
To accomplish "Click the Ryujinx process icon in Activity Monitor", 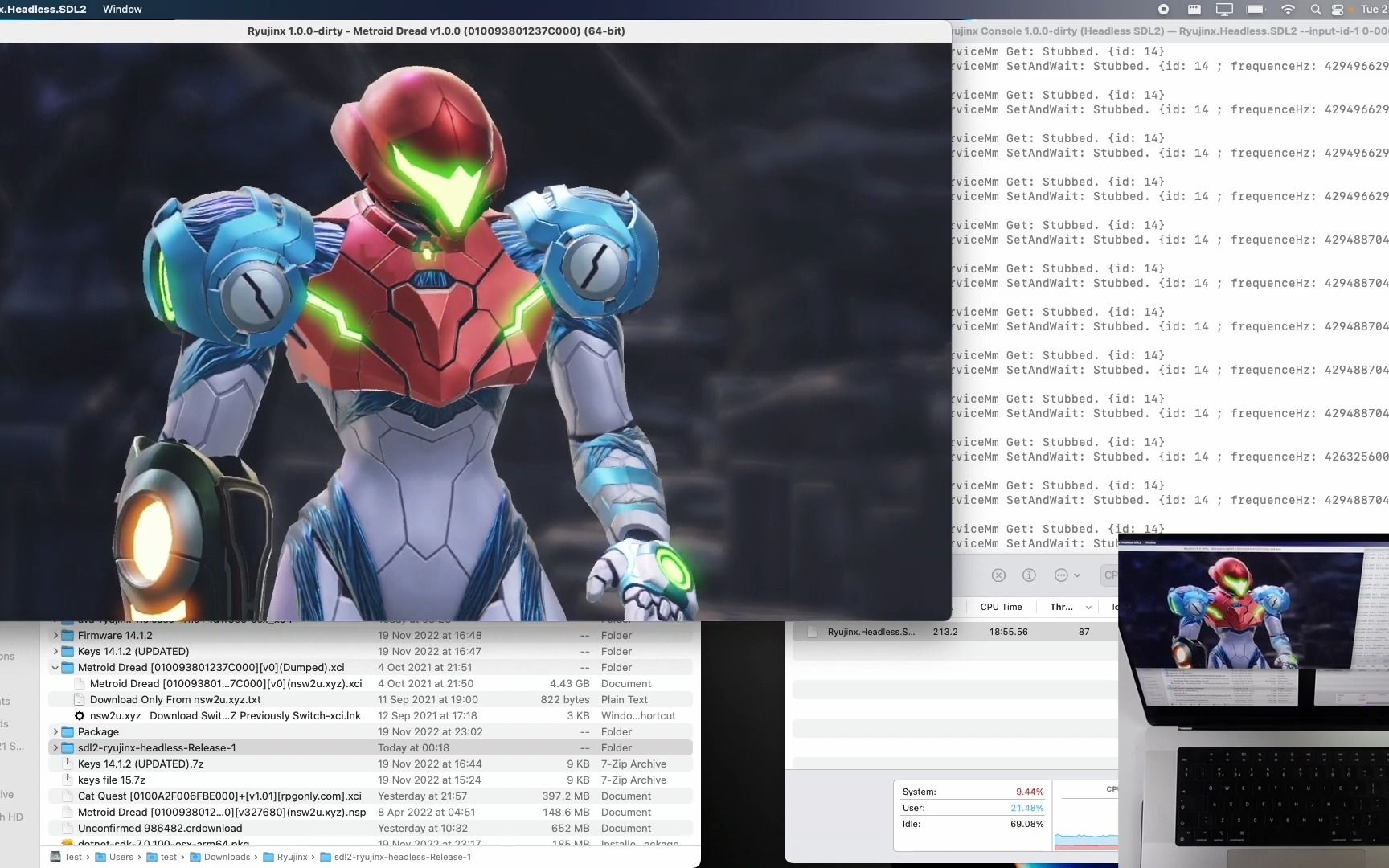I will (x=812, y=632).
